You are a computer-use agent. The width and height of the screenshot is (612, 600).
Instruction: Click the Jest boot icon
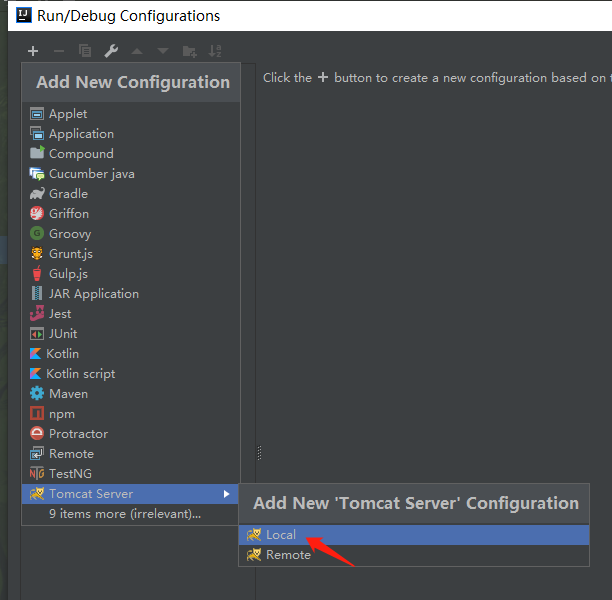[37, 313]
